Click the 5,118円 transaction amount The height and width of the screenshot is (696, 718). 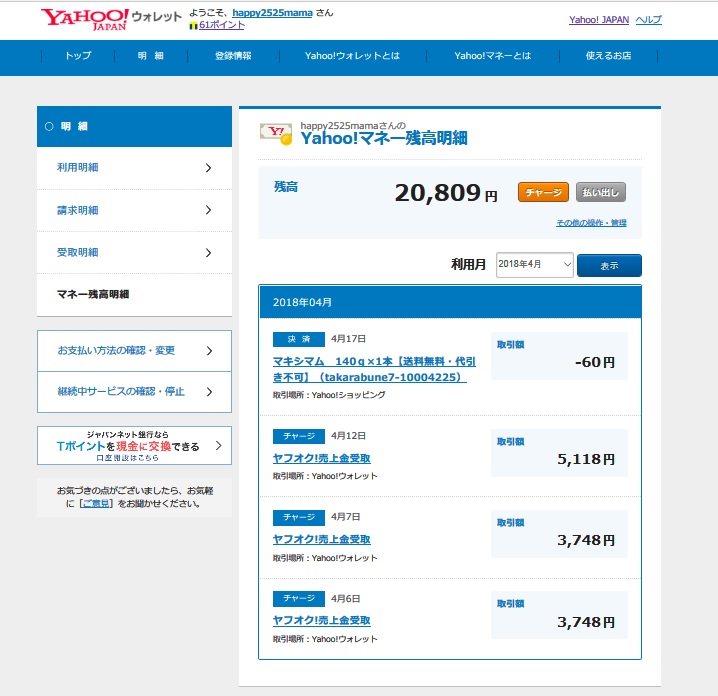tap(586, 459)
